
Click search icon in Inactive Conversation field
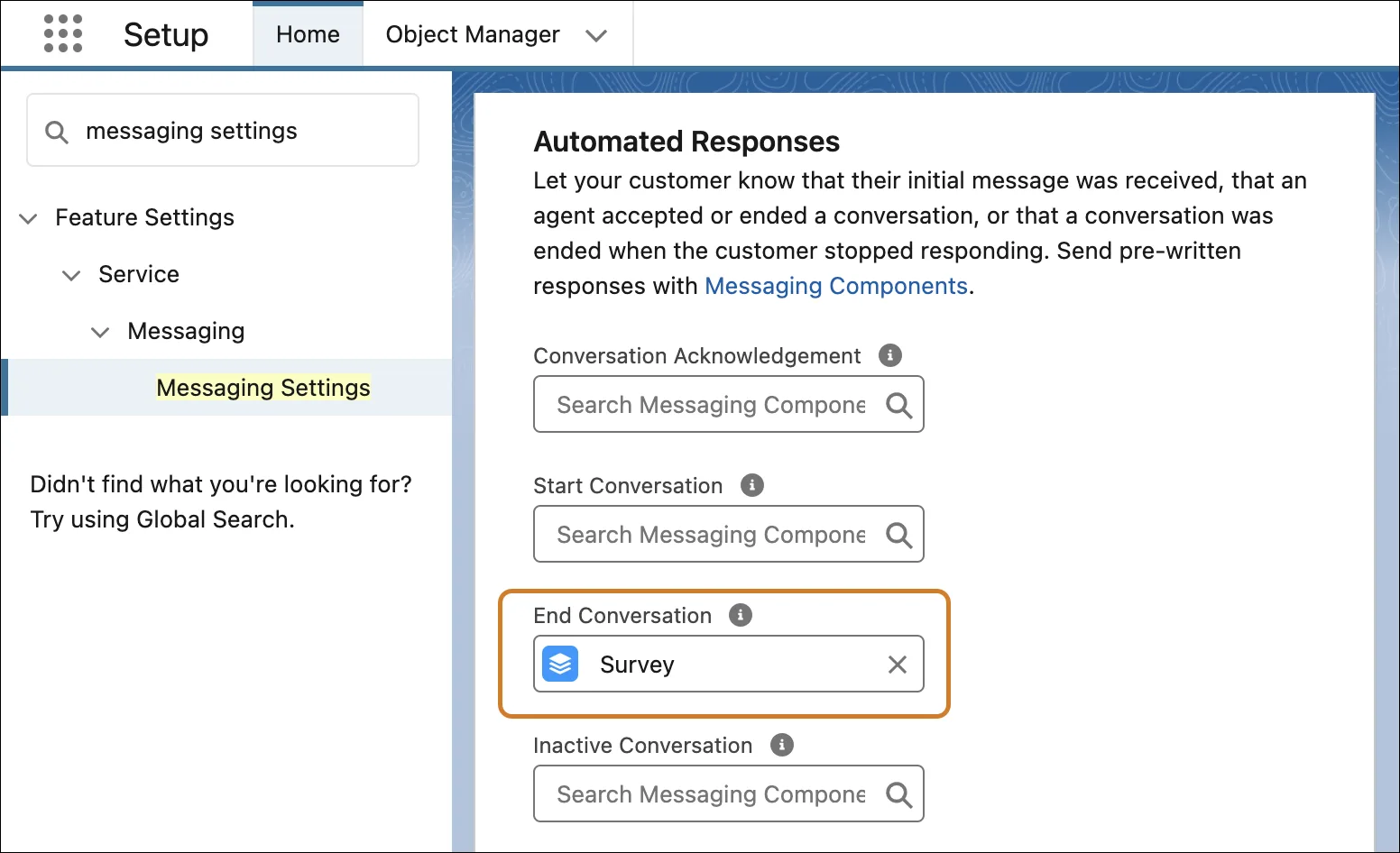[898, 794]
